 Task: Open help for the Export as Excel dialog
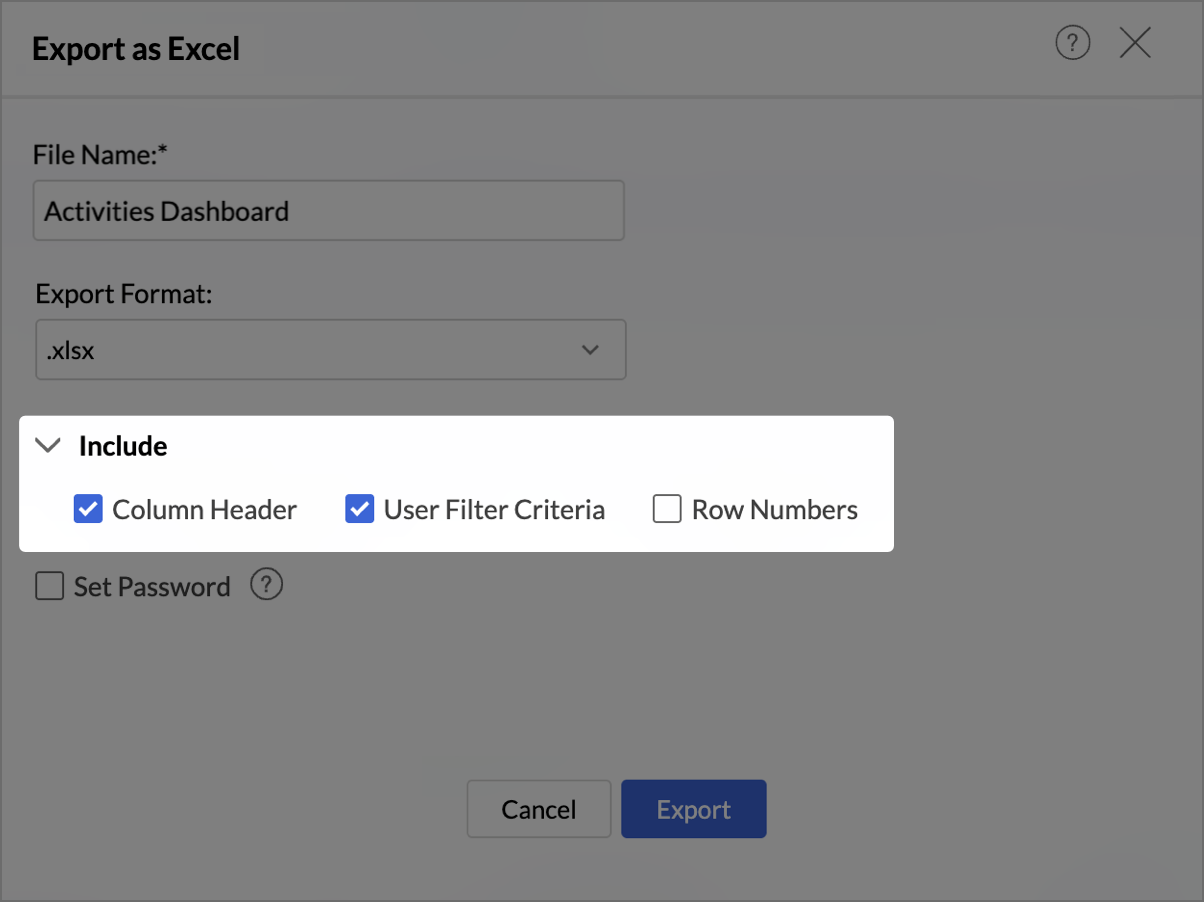click(1073, 44)
